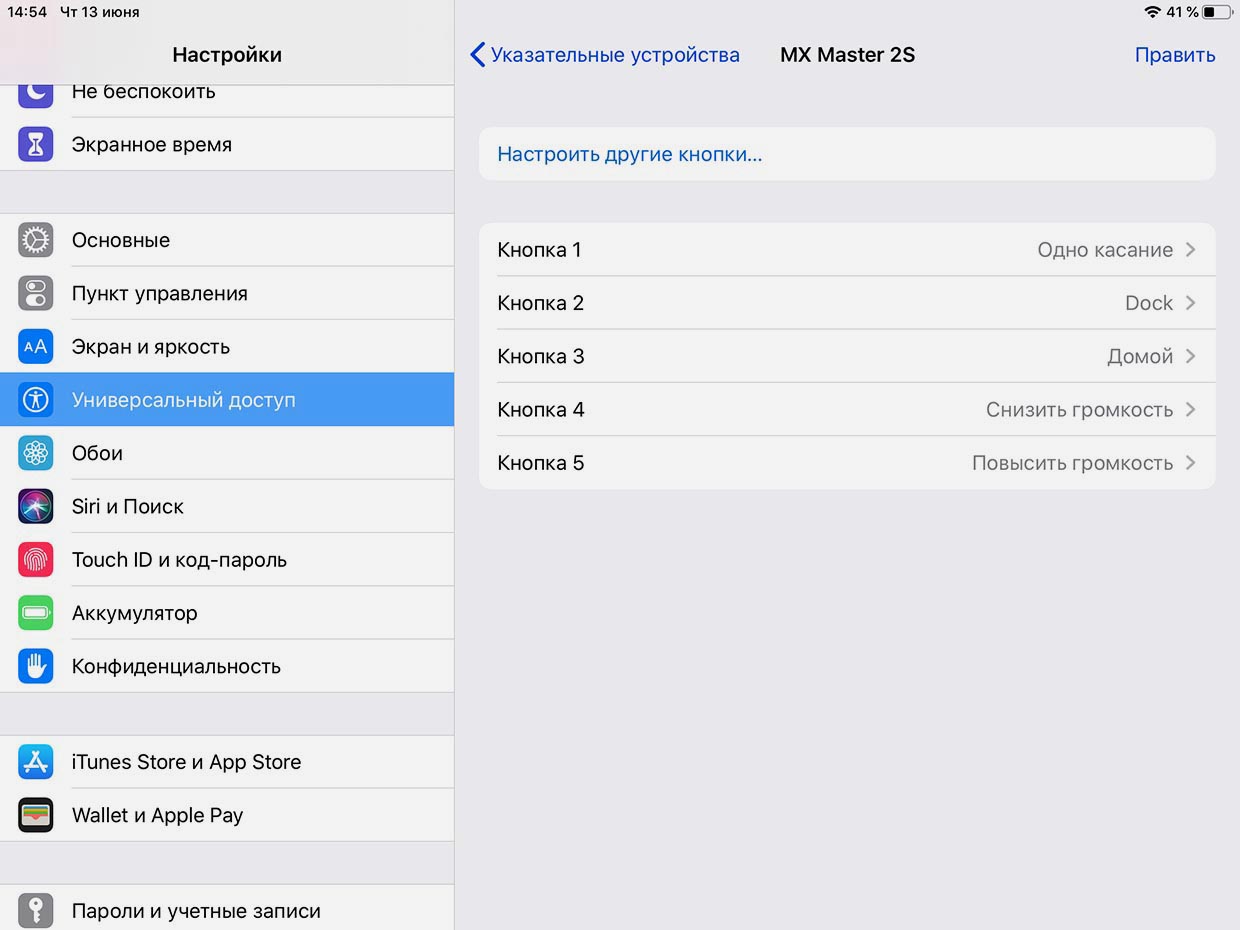This screenshot has width=1240, height=930.
Task: Go back to Указательные устройства
Action: click(x=605, y=55)
